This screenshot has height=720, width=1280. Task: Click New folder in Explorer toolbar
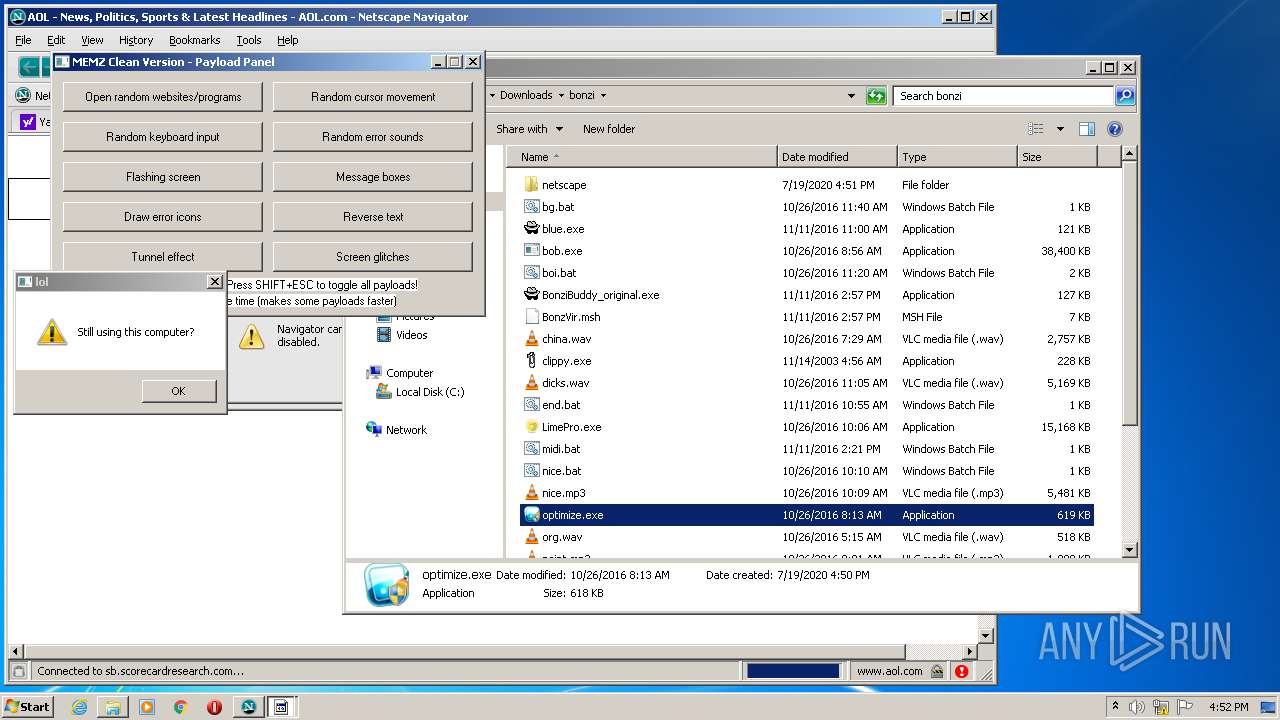(609, 129)
